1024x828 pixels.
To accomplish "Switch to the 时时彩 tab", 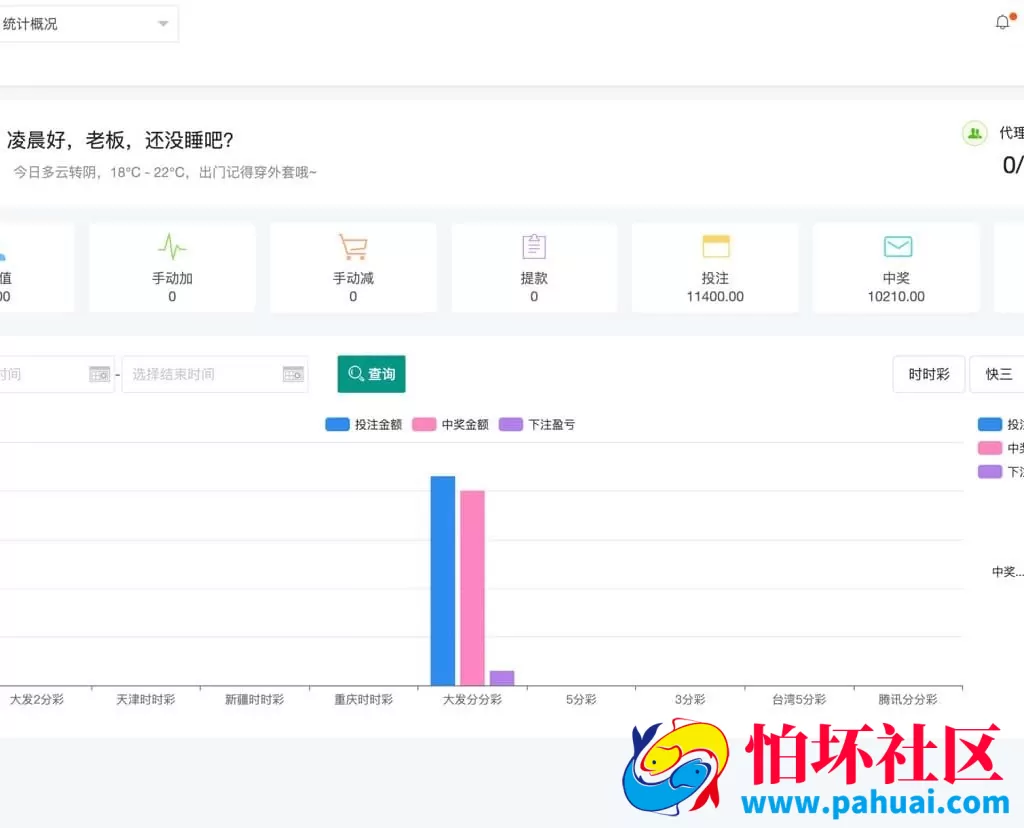I will point(928,373).
